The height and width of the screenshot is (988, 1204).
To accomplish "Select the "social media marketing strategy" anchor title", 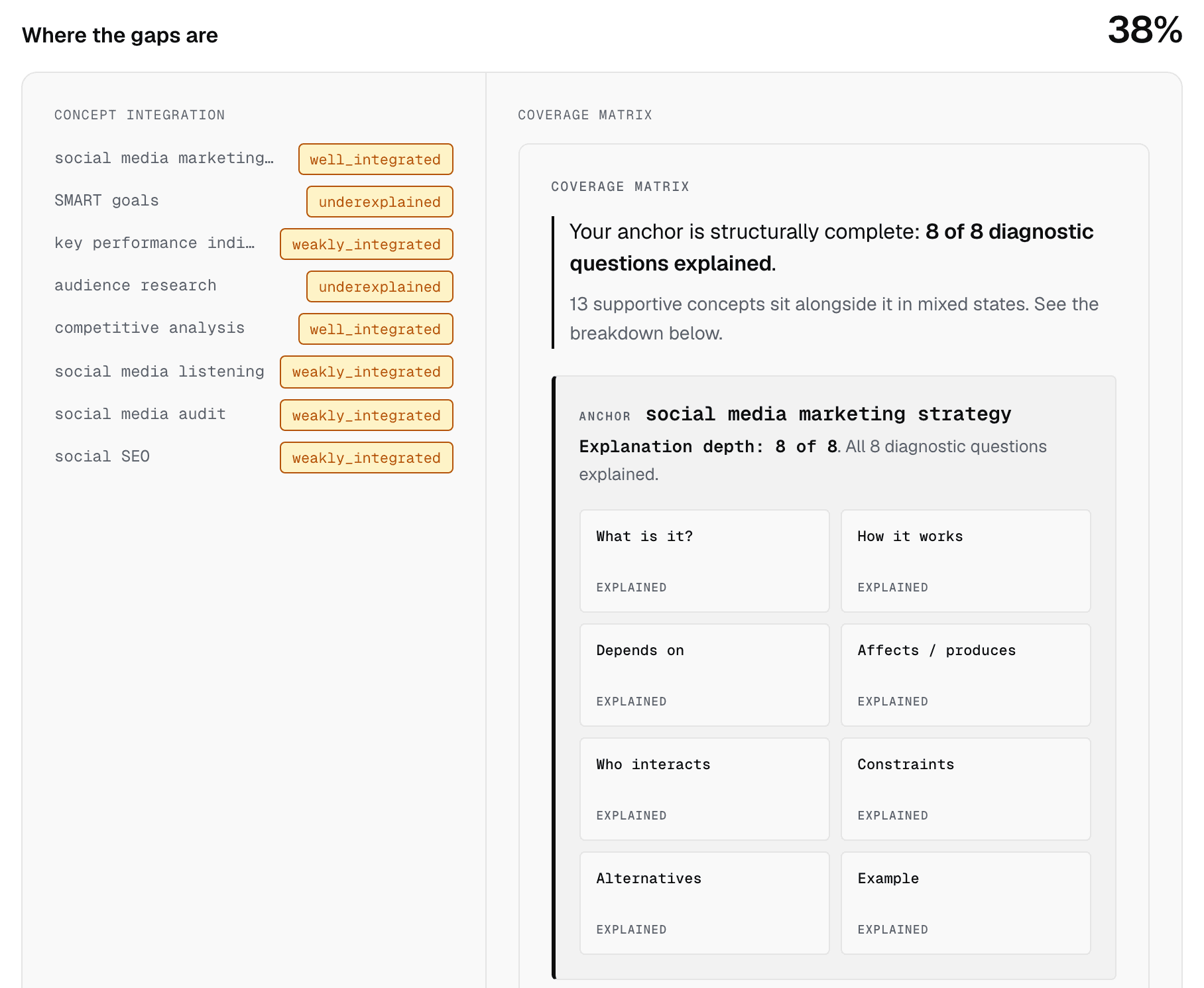I will click(828, 414).
